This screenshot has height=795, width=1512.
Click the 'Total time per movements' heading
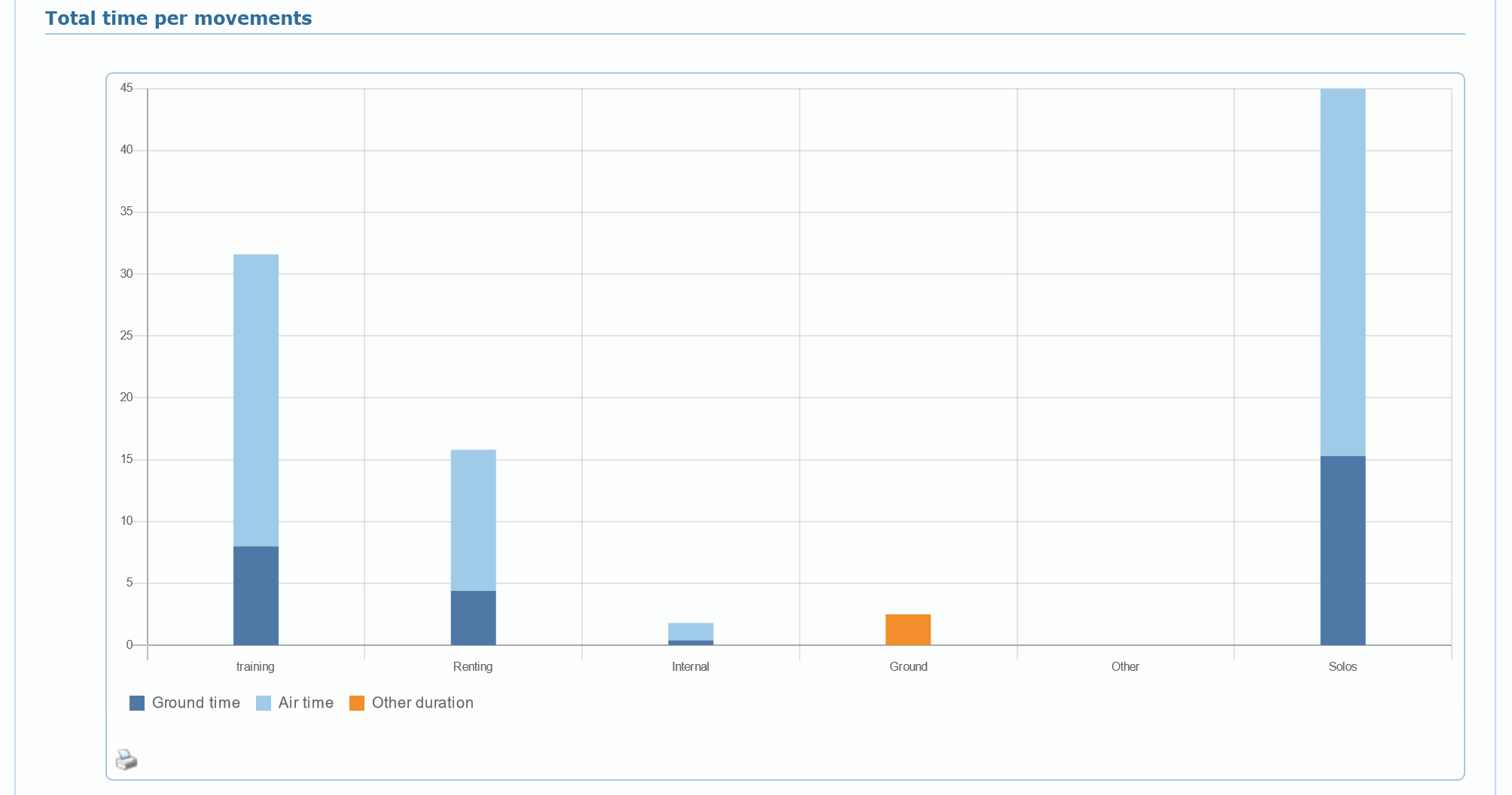[178, 18]
